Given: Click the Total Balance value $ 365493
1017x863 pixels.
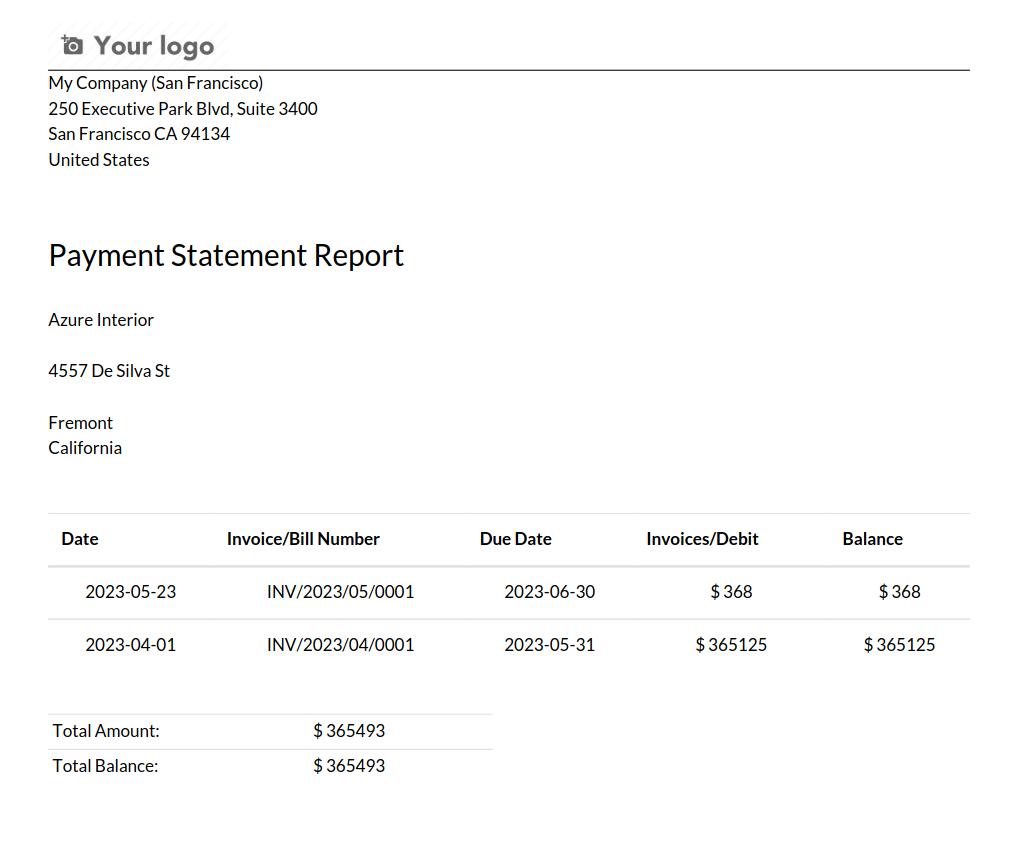Looking at the screenshot, I should (349, 766).
